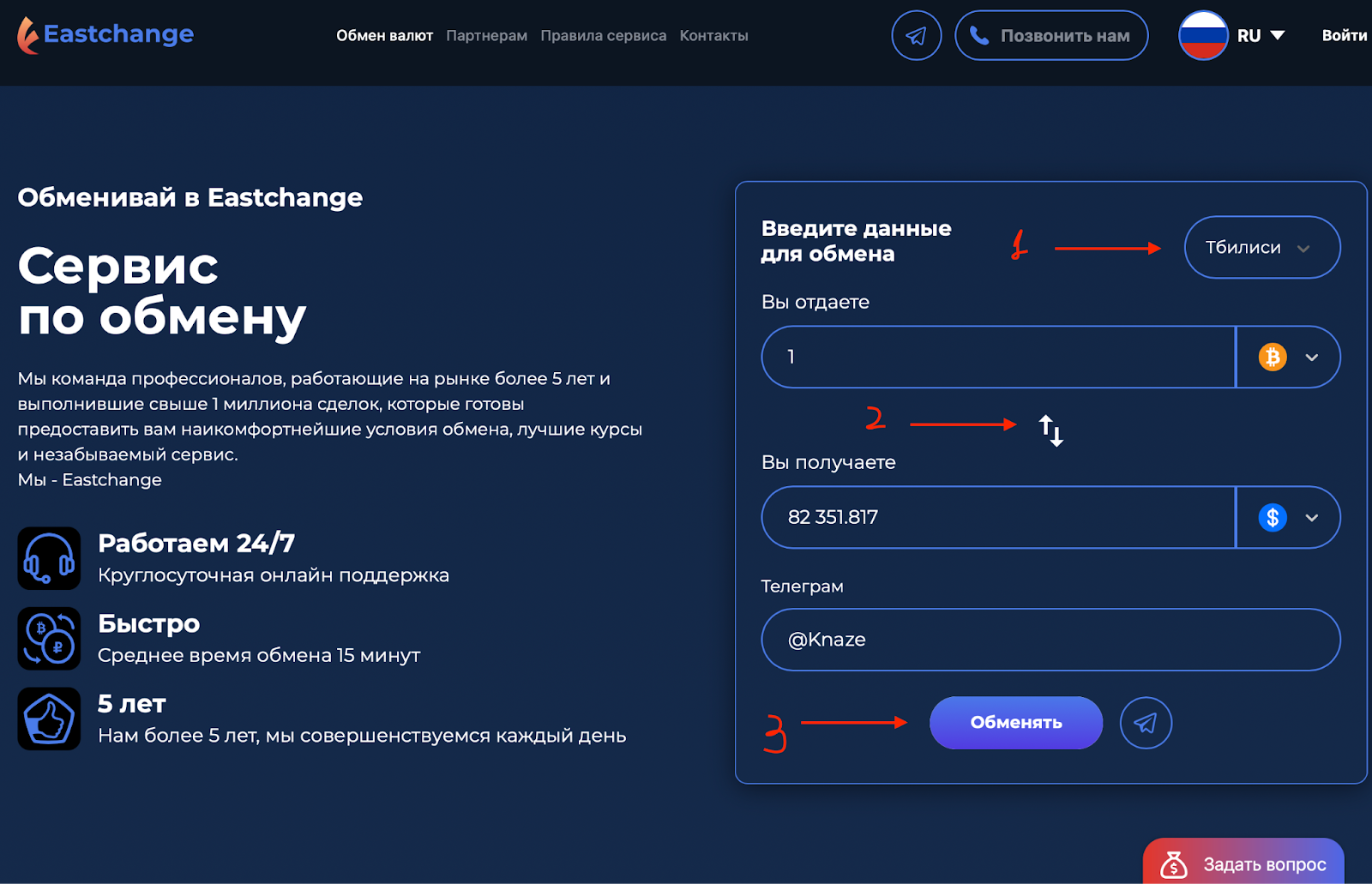The image size is (1372, 884).
Task: Swap currencies with the up-down arrows icon
Action: pos(1051,430)
